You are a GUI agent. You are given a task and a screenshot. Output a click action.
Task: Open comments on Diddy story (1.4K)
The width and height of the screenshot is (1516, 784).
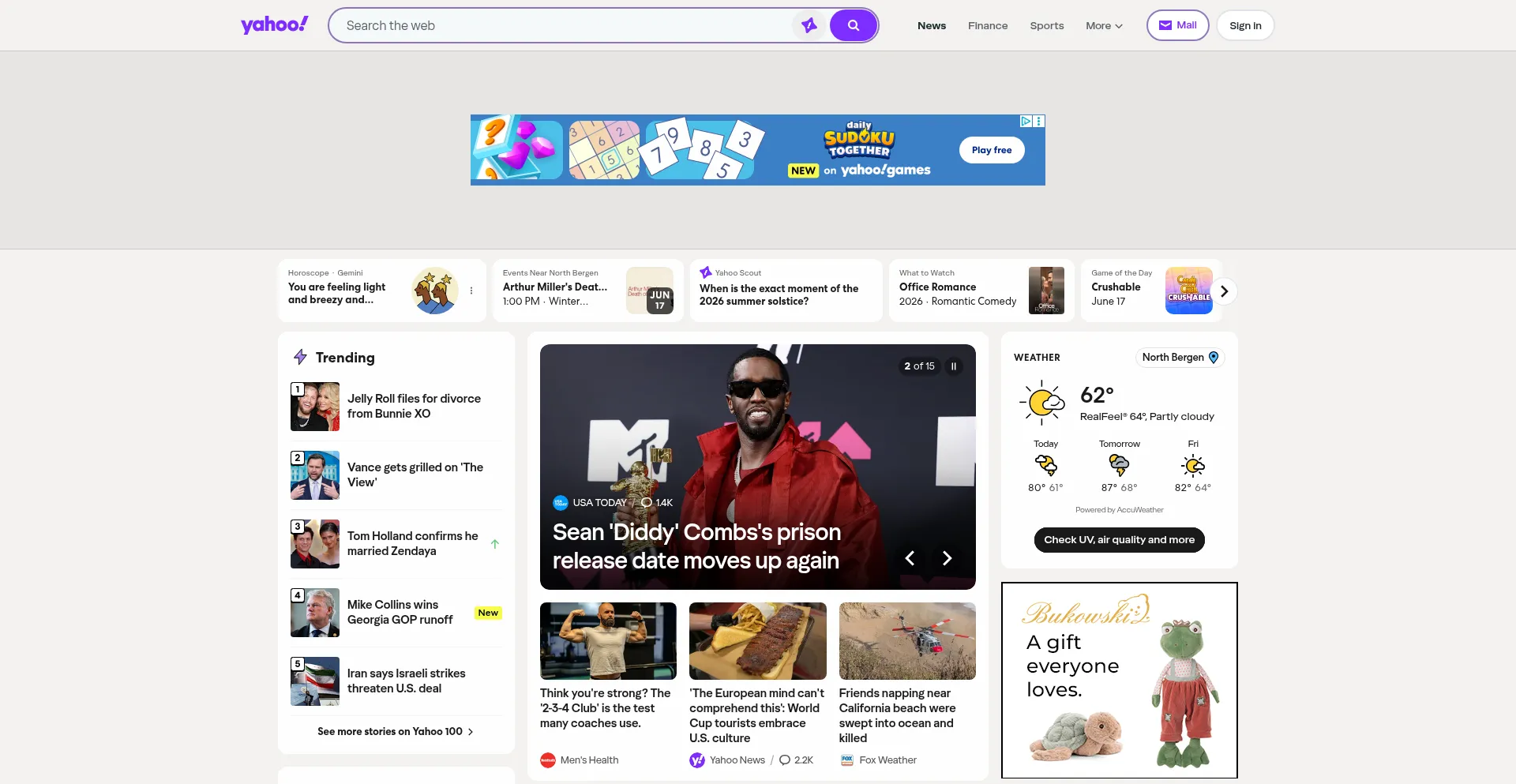pos(657,503)
